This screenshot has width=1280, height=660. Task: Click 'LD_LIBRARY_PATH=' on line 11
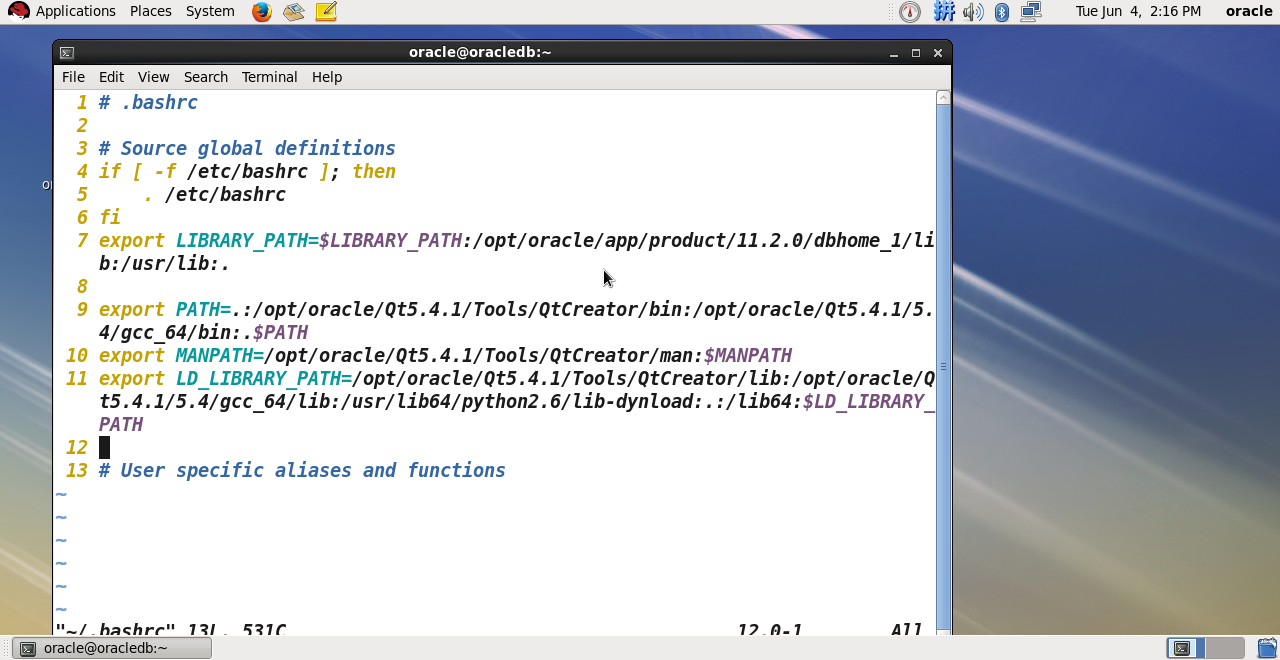263,378
